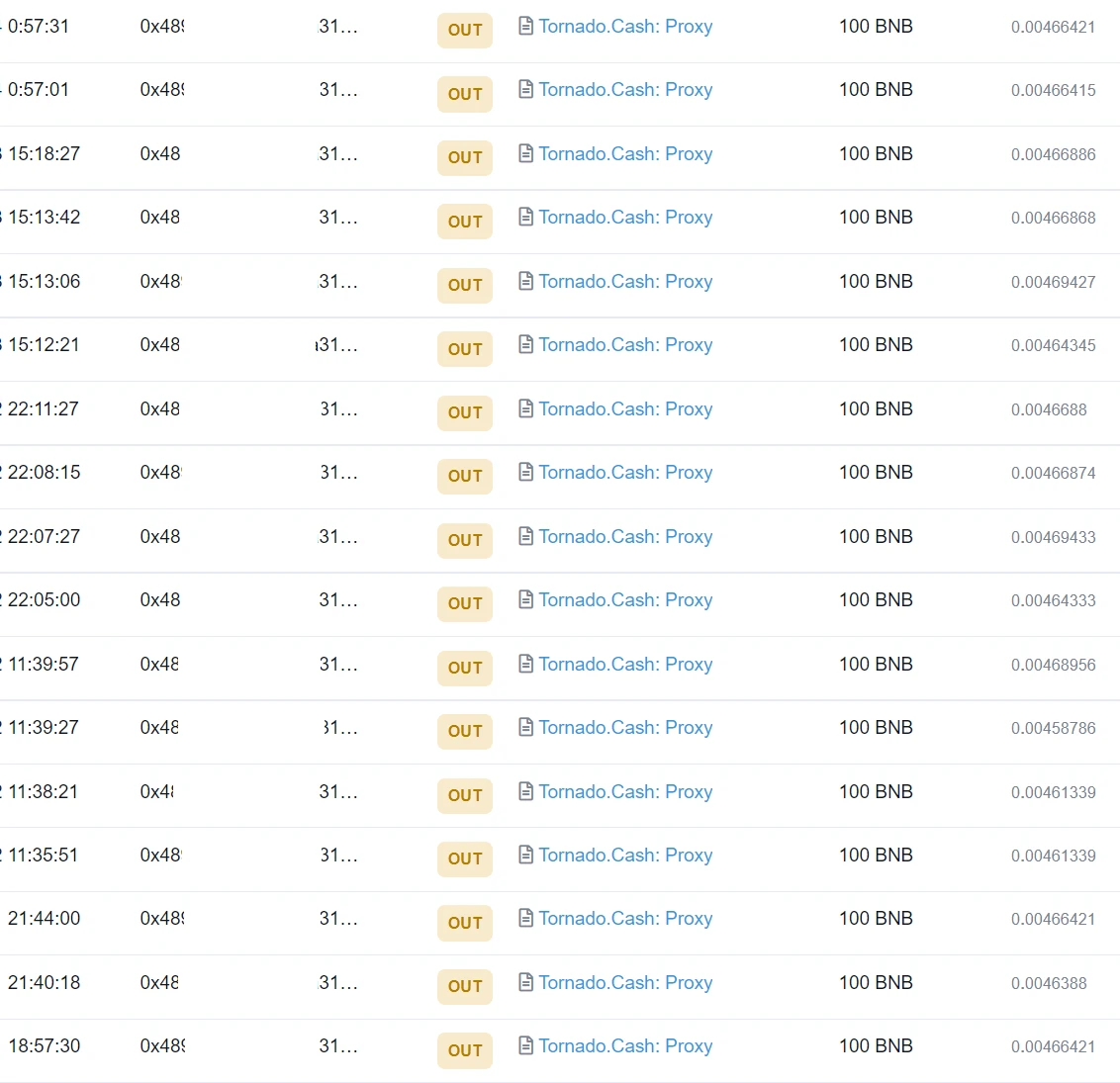Select the timestamp 22:08:15
The image size is (1120, 1083).
coord(45,473)
